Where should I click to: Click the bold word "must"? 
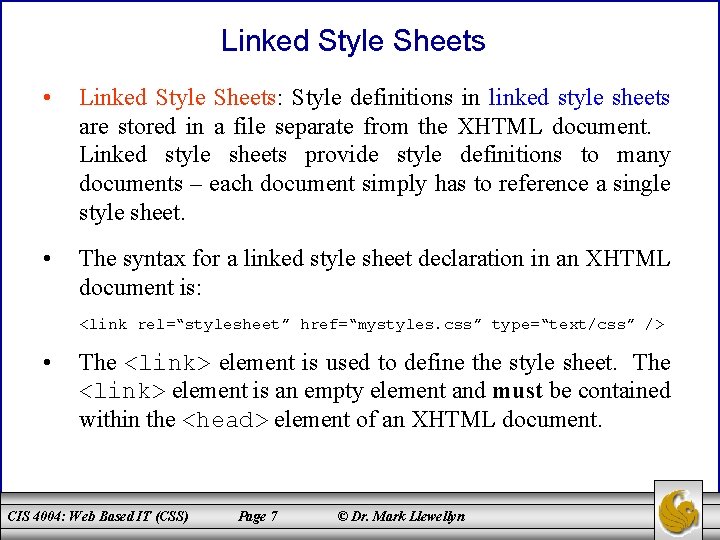pos(517,391)
